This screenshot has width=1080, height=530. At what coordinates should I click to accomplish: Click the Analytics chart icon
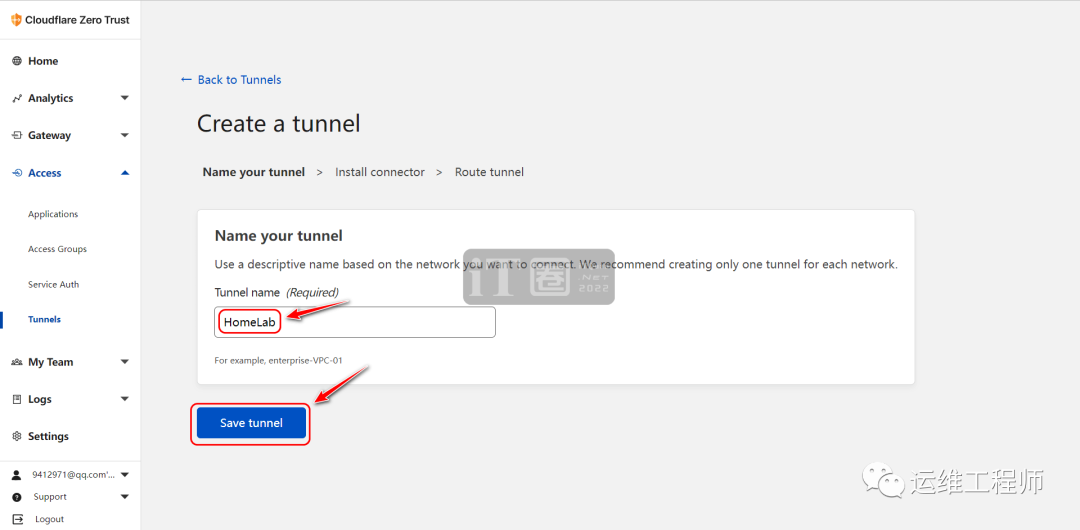point(17,99)
